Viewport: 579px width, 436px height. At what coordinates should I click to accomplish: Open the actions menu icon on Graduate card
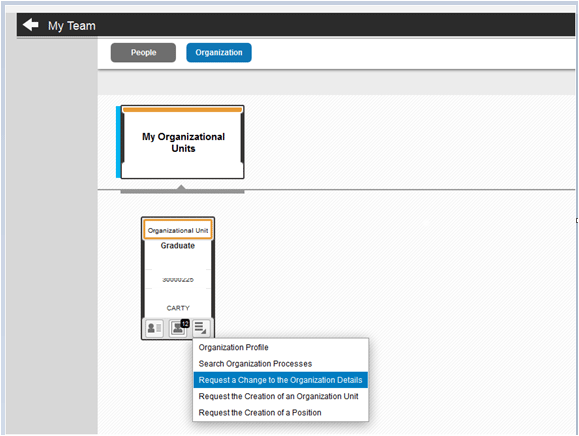(x=201, y=328)
